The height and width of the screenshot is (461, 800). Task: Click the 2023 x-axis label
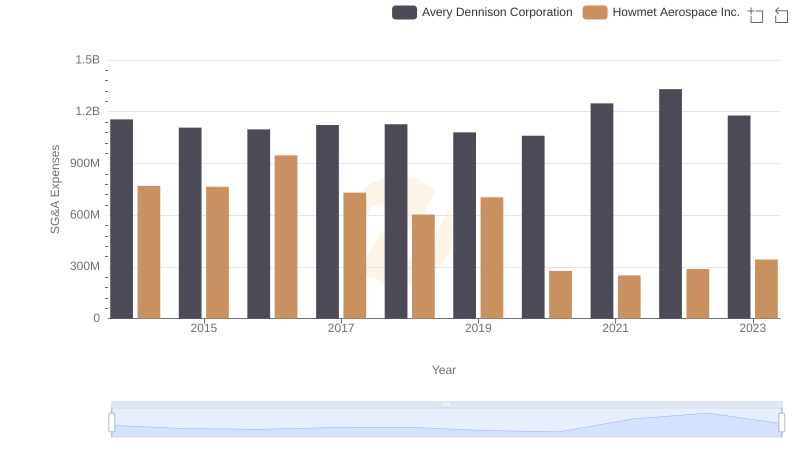[x=753, y=328]
